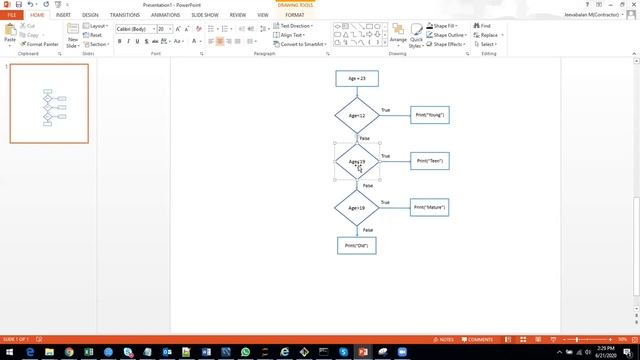Click the Save icon in quick access toolbar
640x360 pixels.
coord(18,4)
